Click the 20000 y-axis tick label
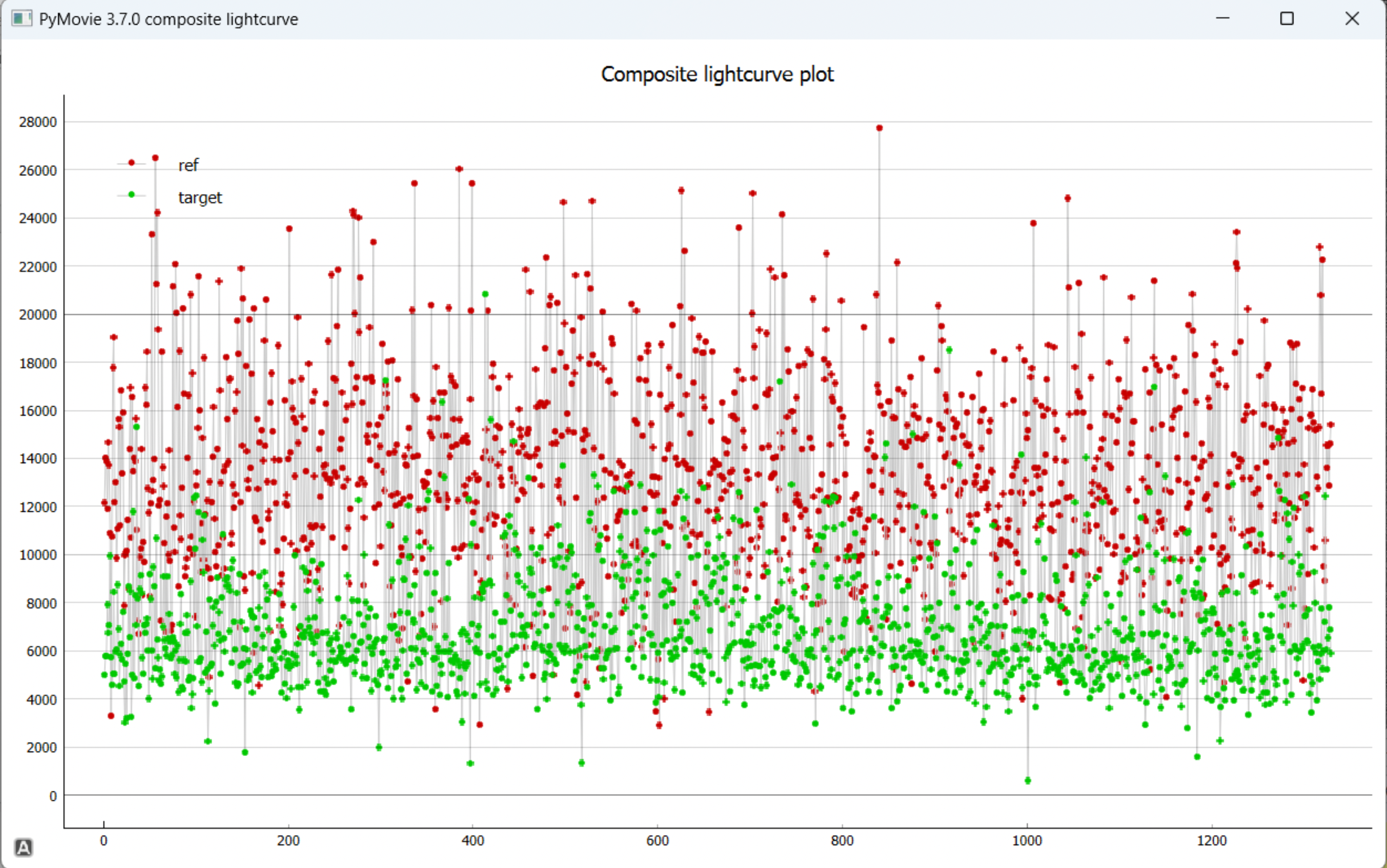This screenshot has height=868, width=1387. click(38, 315)
